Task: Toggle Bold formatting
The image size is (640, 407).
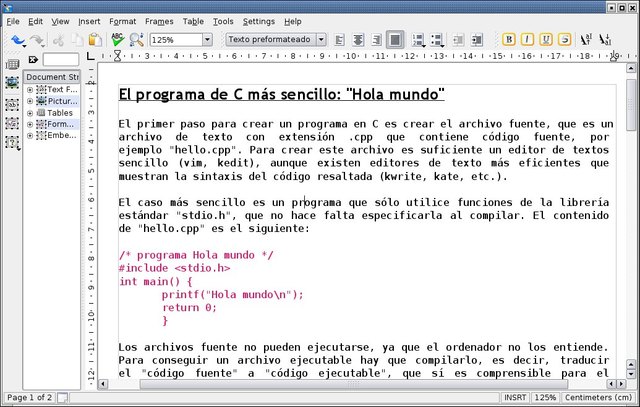Action: tap(509, 40)
